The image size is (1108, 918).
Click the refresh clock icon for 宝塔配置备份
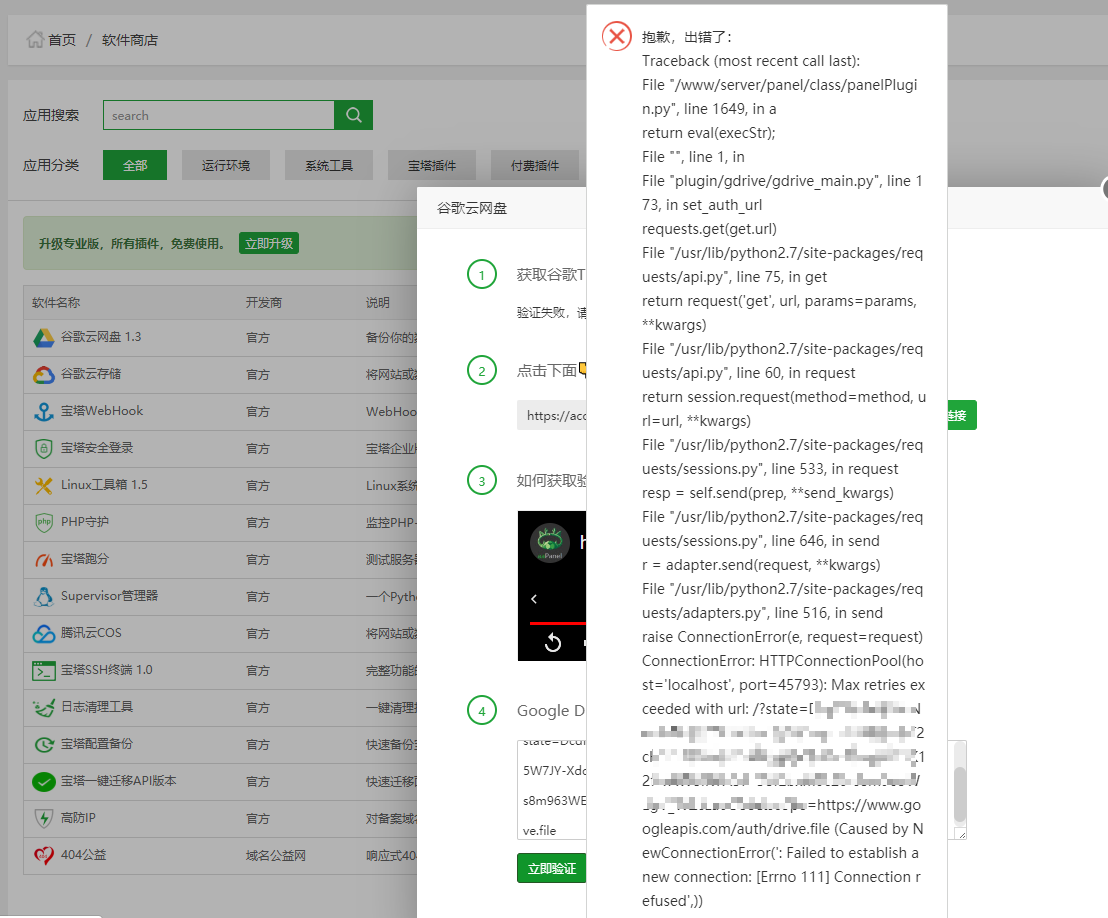click(x=44, y=744)
